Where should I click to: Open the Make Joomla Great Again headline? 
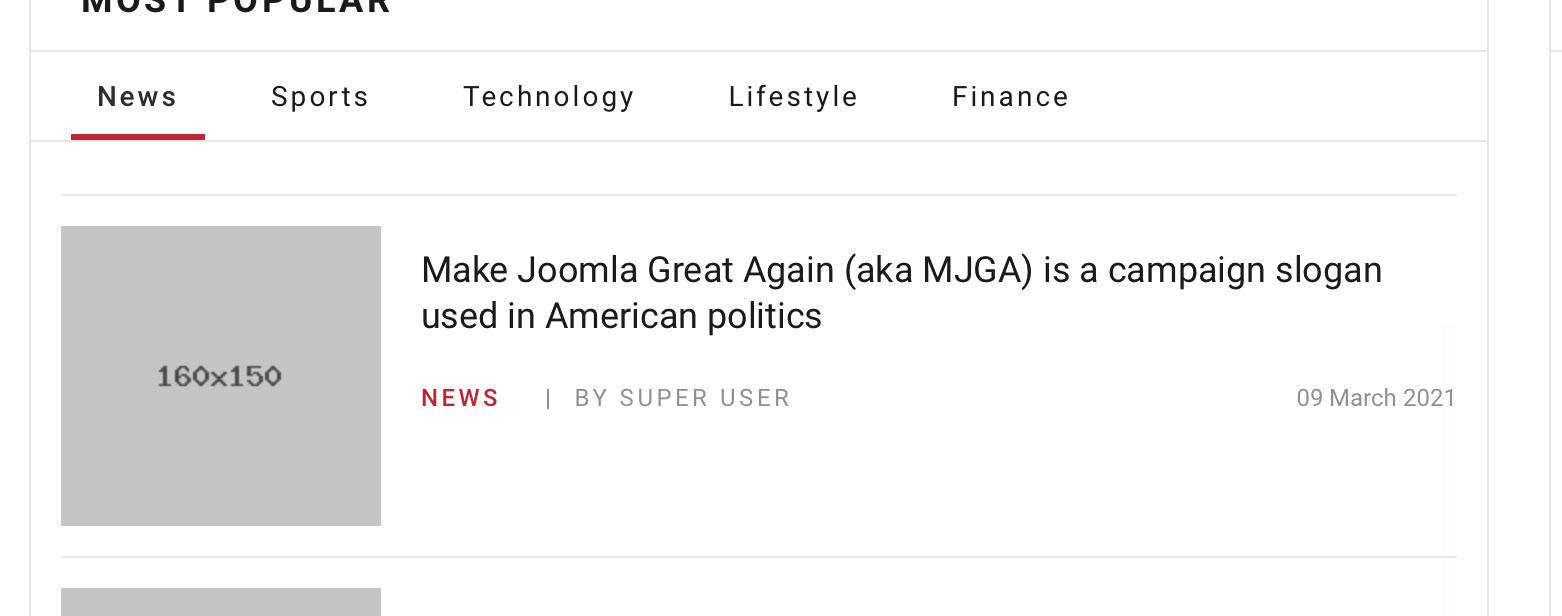(900, 271)
